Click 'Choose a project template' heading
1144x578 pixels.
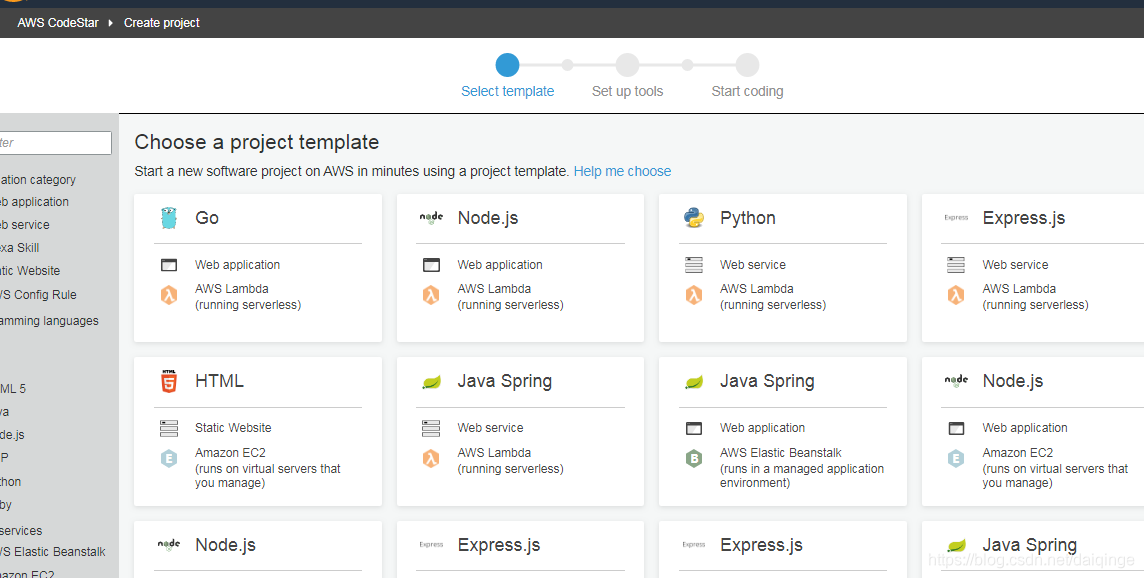pyautogui.click(x=257, y=142)
